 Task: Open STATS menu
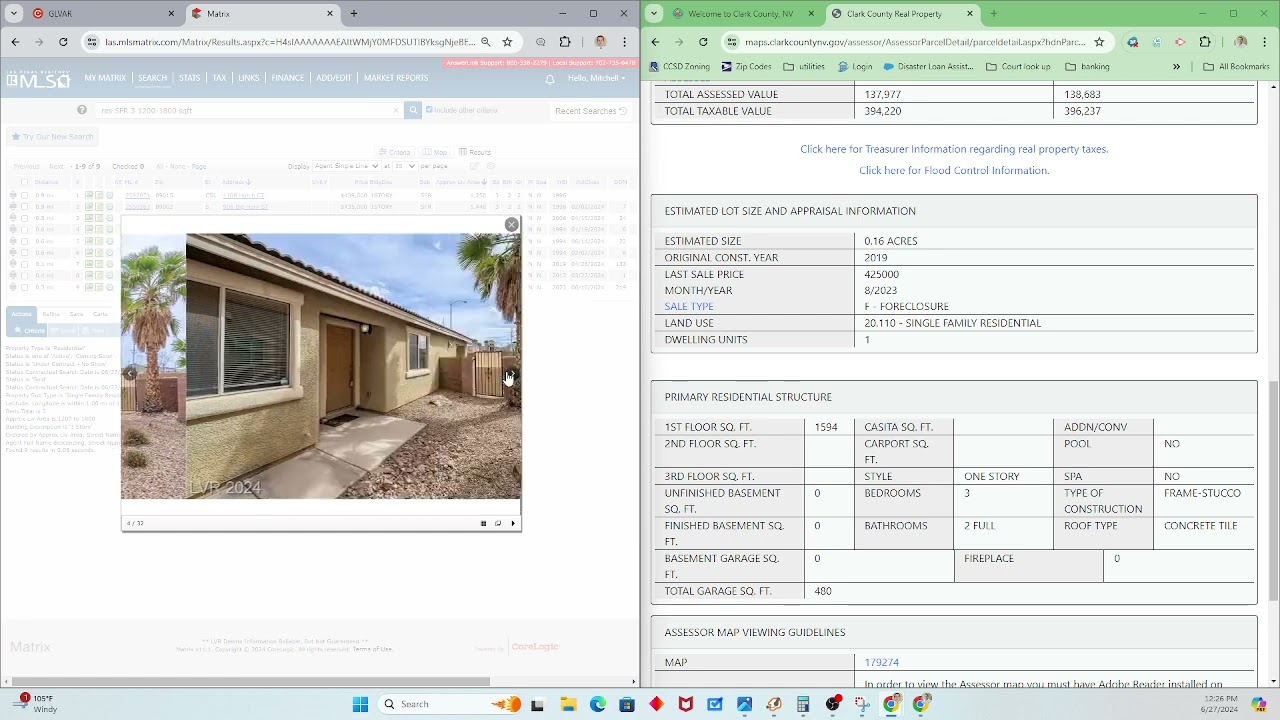coord(189,78)
